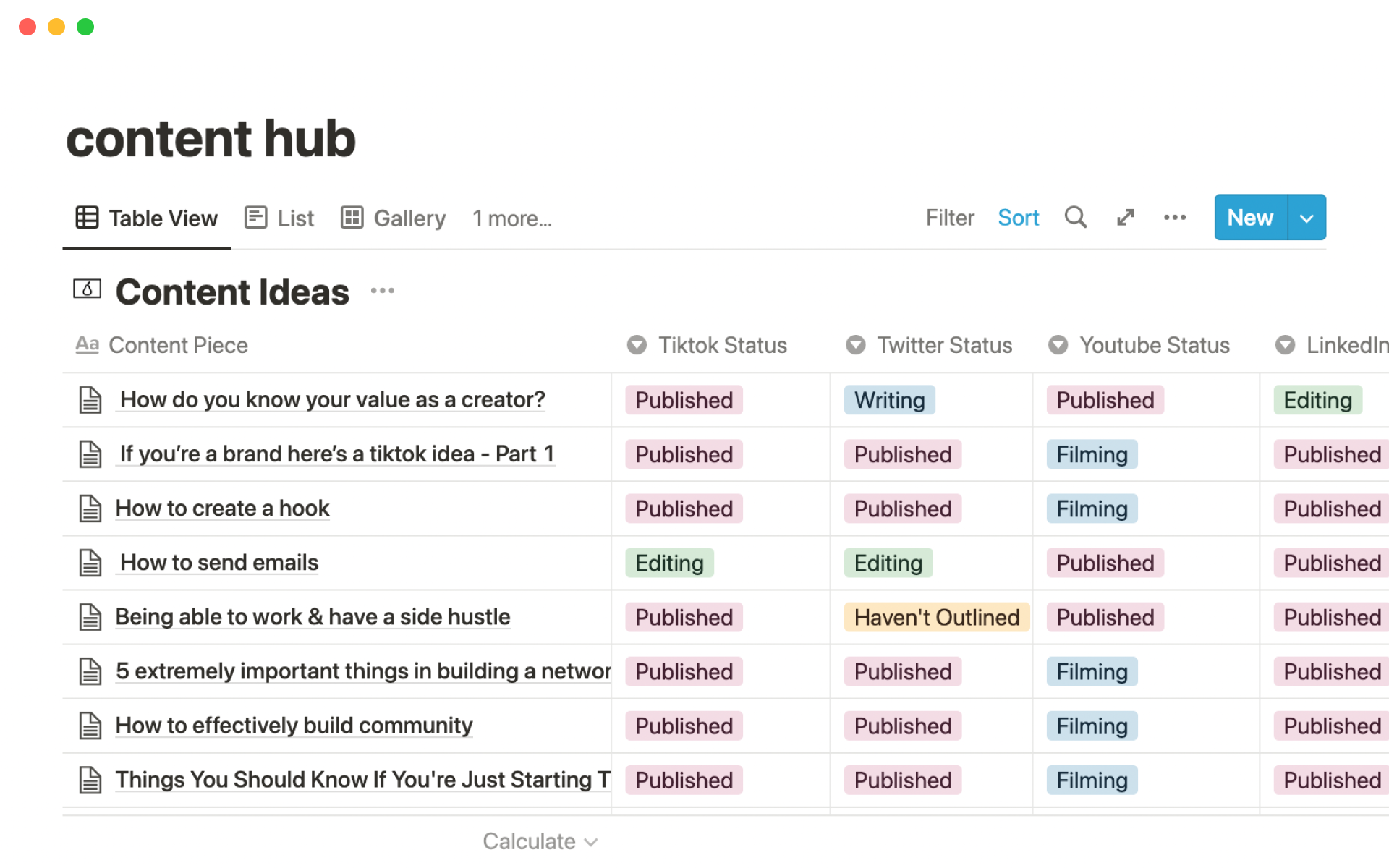
Task: Click the Tiktok Status select-property icon
Action: pyautogui.click(x=637, y=345)
